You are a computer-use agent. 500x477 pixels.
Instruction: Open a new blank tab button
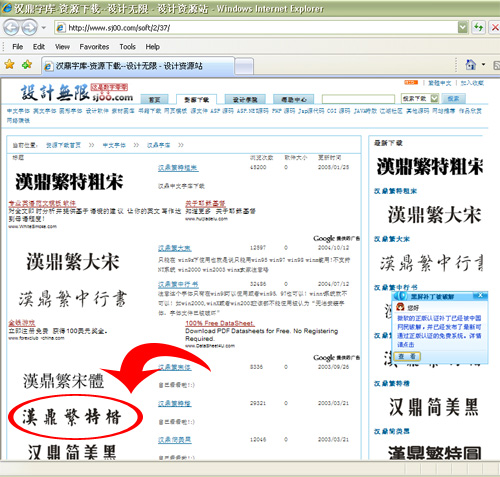click(244, 66)
